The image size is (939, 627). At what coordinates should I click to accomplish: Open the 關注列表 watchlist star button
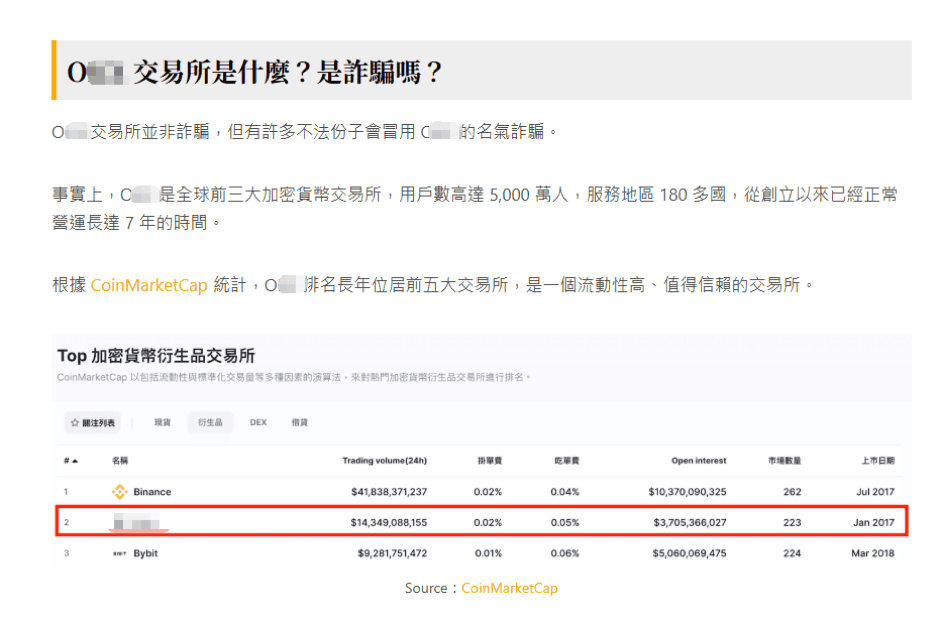[93, 423]
